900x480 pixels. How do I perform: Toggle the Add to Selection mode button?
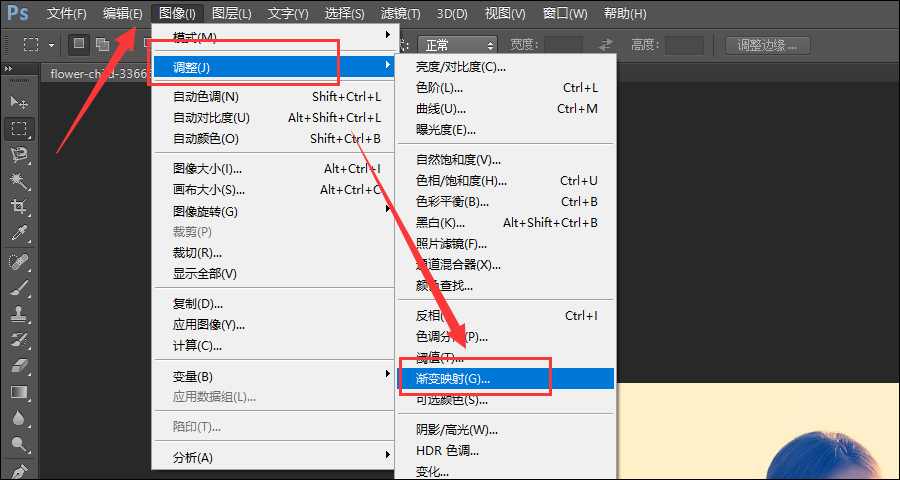(x=102, y=44)
